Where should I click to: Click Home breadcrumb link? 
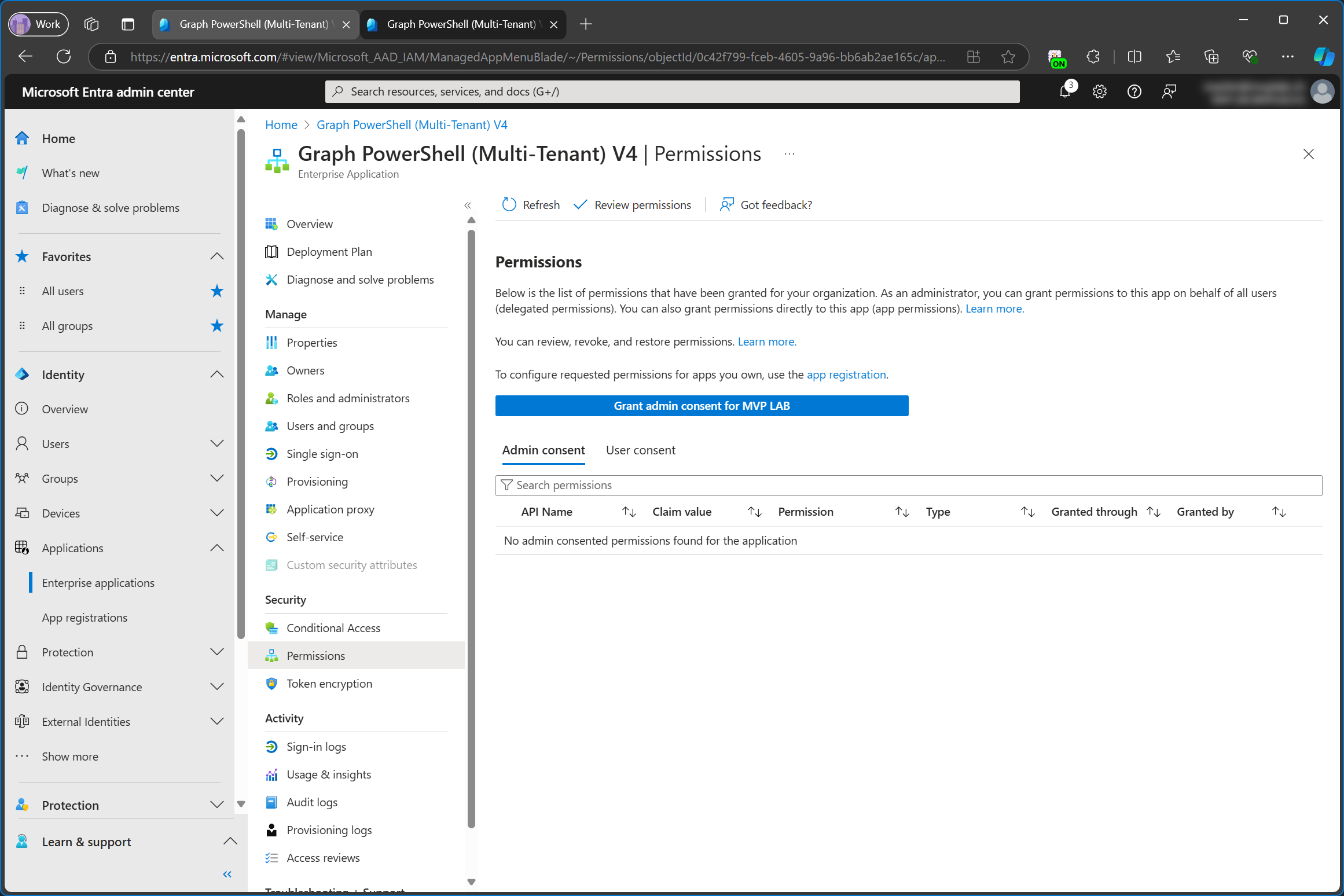[x=281, y=124]
